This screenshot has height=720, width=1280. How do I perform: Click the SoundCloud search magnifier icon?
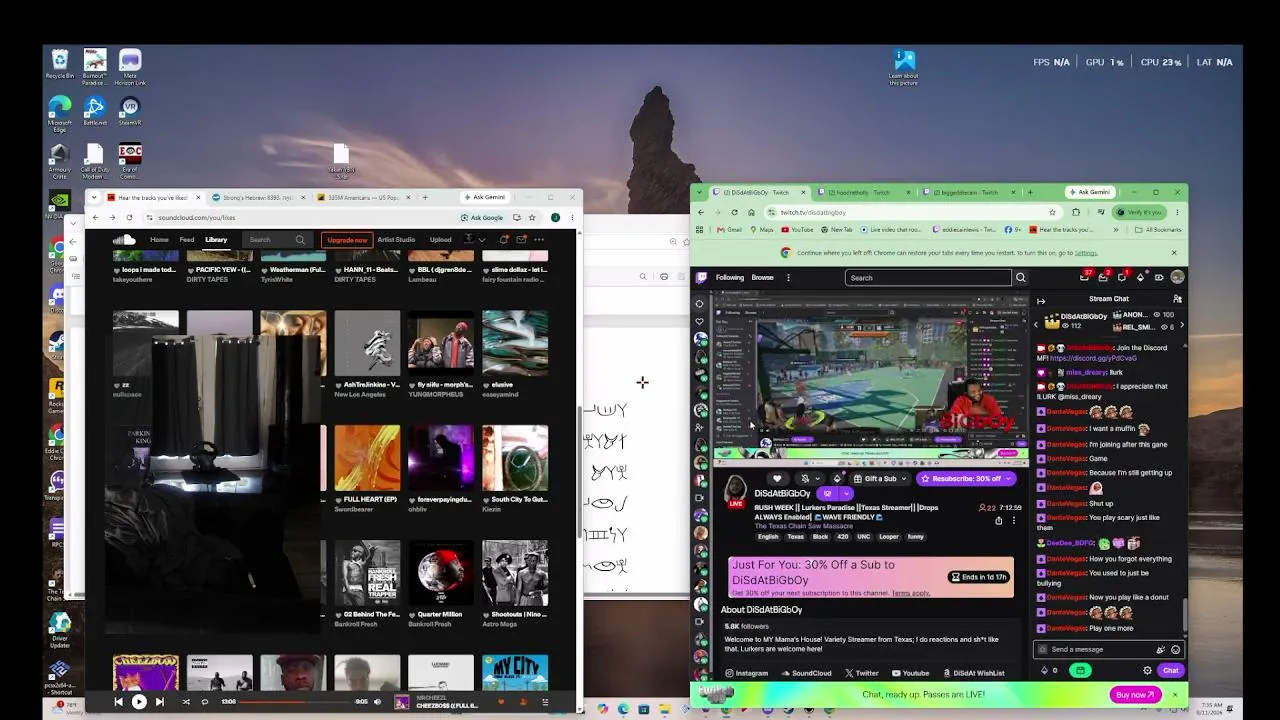pos(300,240)
